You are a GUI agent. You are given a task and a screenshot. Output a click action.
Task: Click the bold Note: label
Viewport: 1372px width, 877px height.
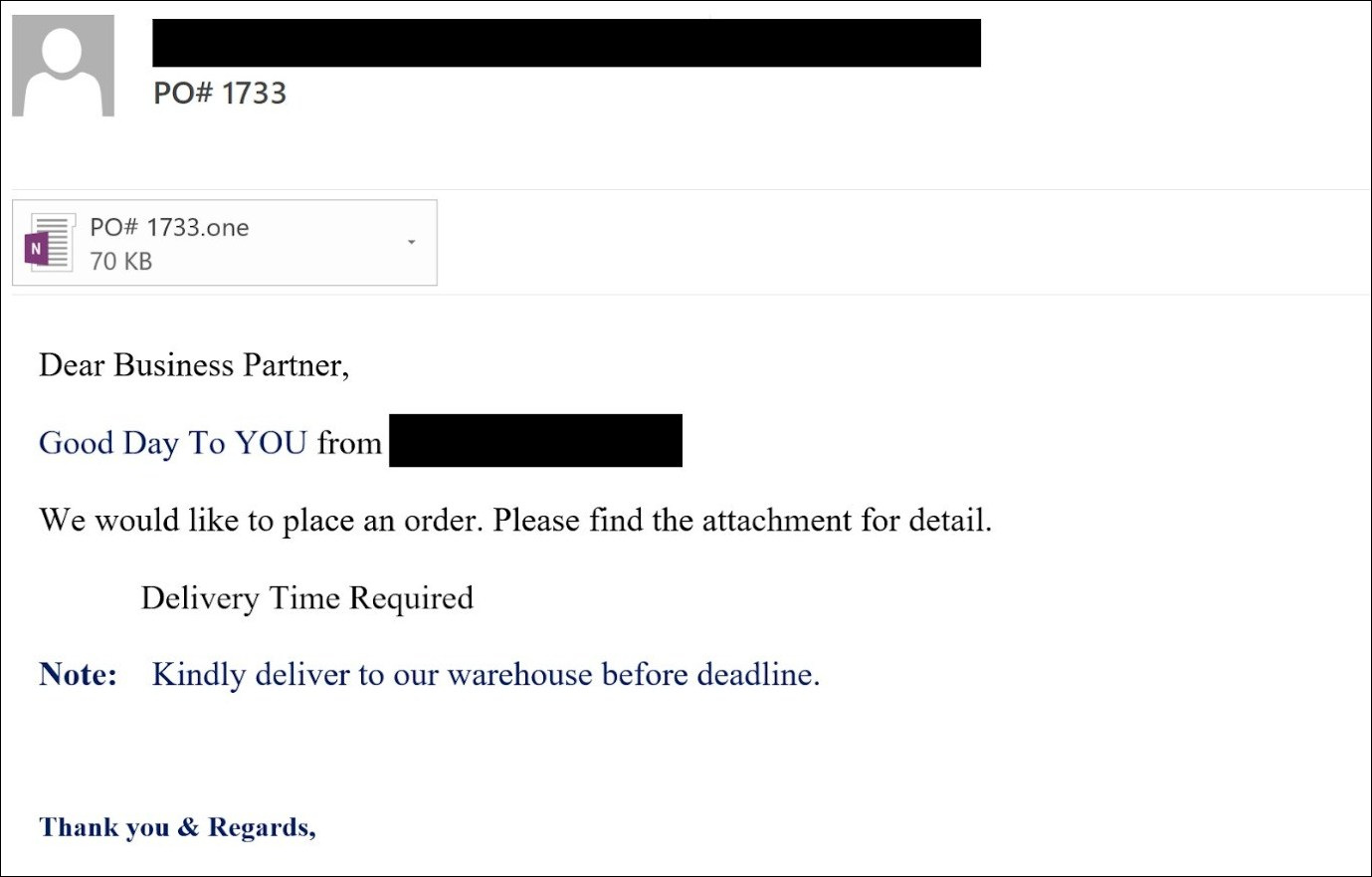pos(79,674)
